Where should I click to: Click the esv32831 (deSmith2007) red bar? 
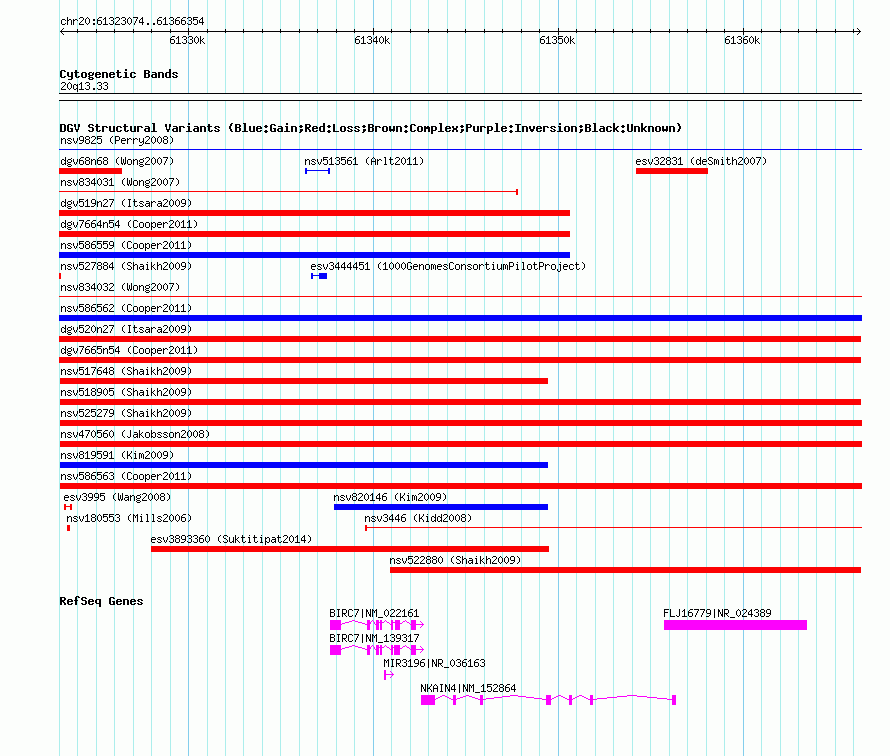(671, 171)
